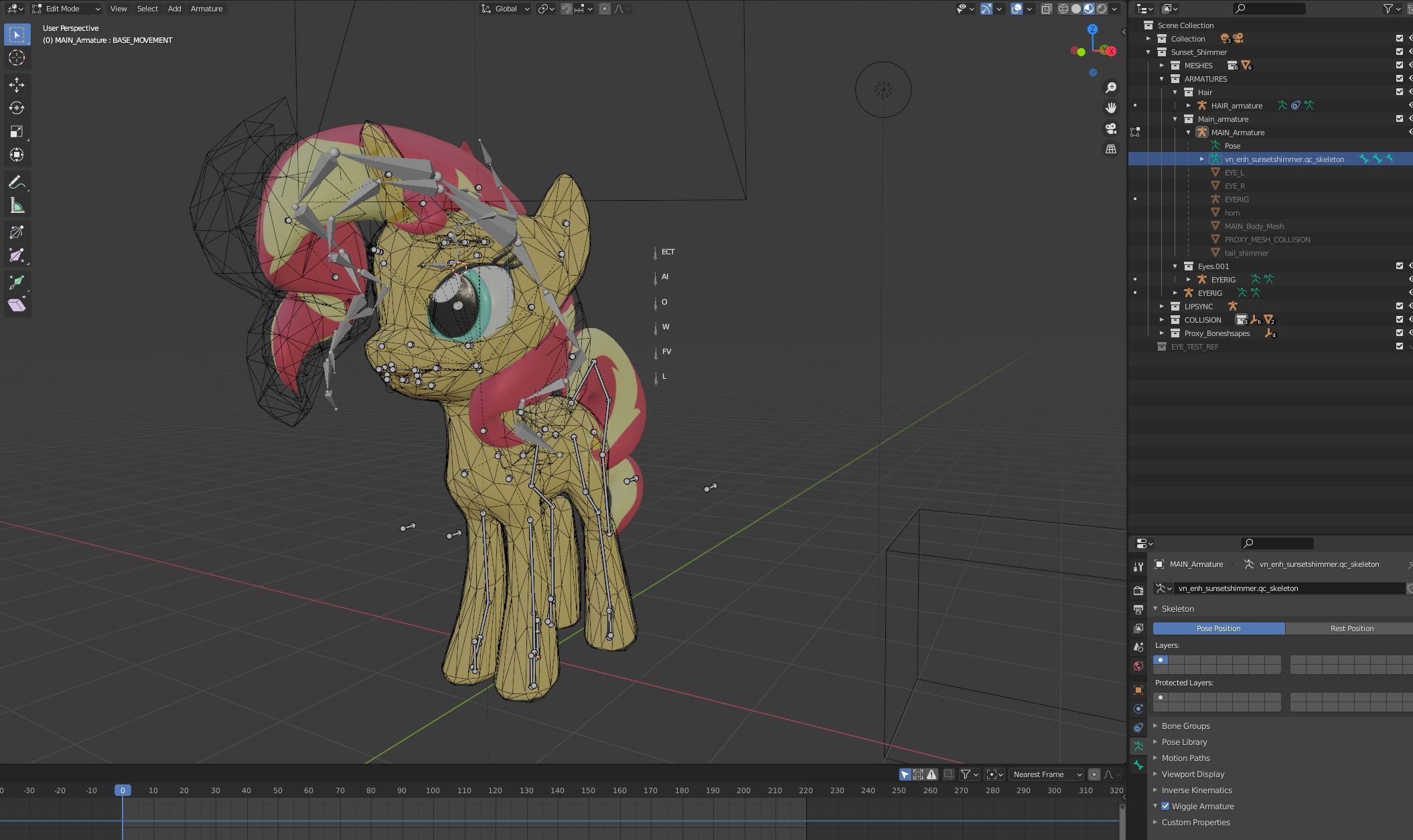Image resolution: width=1413 pixels, height=840 pixels.
Task: Open the Output properties tab
Action: (x=1138, y=609)
